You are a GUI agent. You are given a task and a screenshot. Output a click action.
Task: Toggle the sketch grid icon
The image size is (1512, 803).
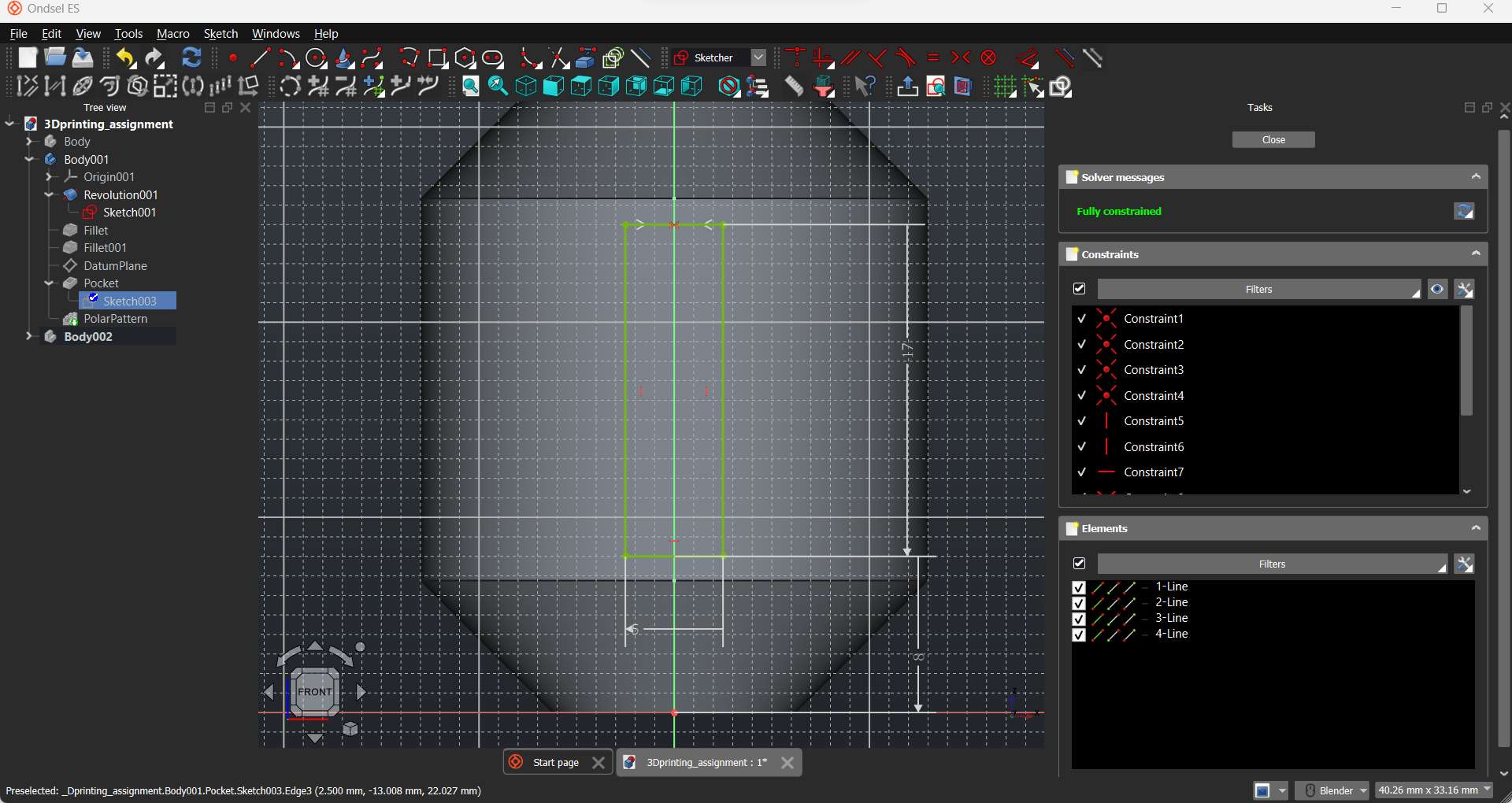pos(1005,87)
